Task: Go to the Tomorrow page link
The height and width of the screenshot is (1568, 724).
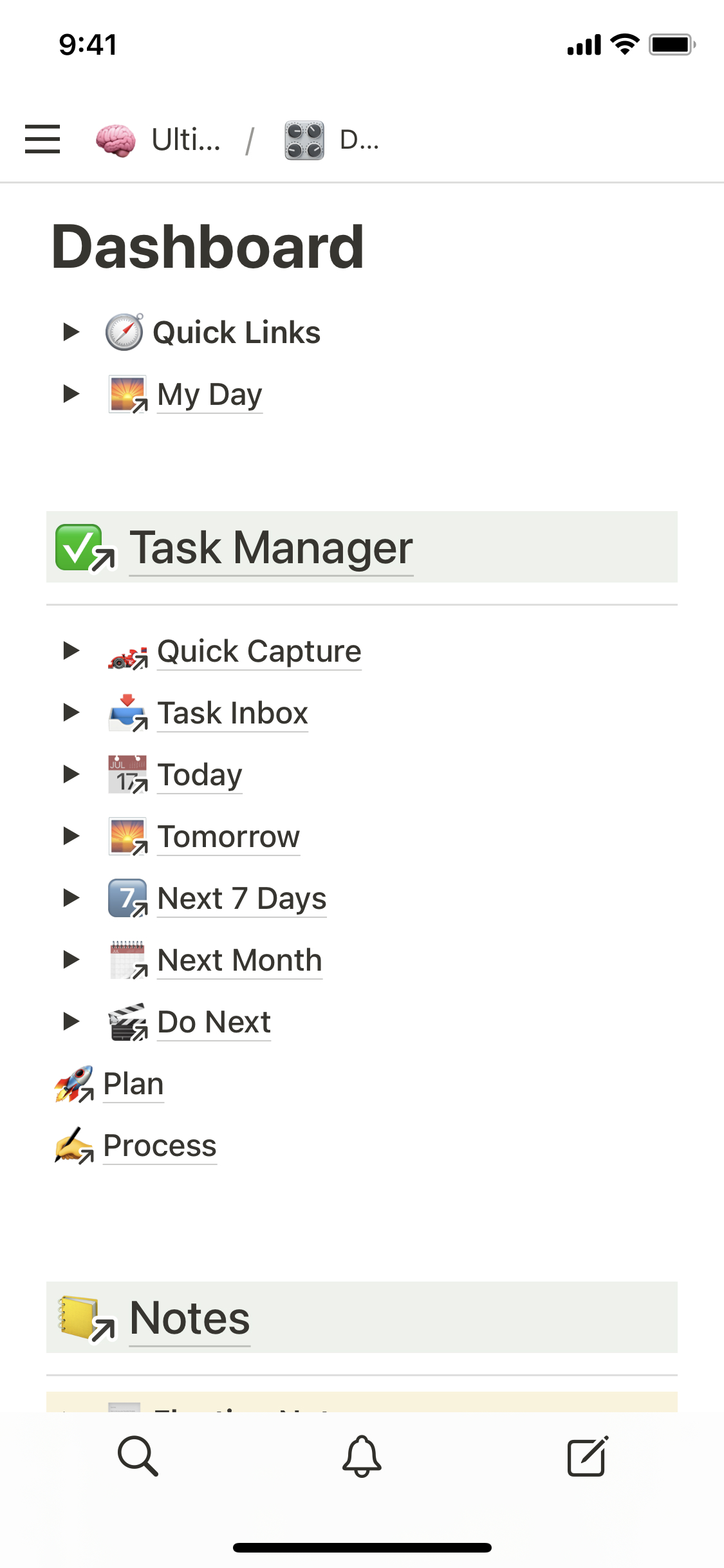Action: pos(228,836)
